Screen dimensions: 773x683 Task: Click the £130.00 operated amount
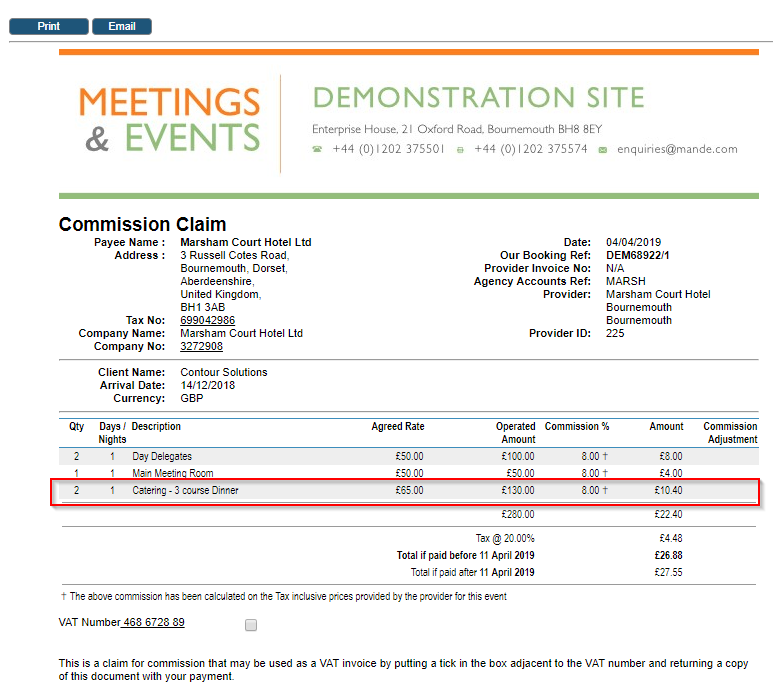[518, 490]
